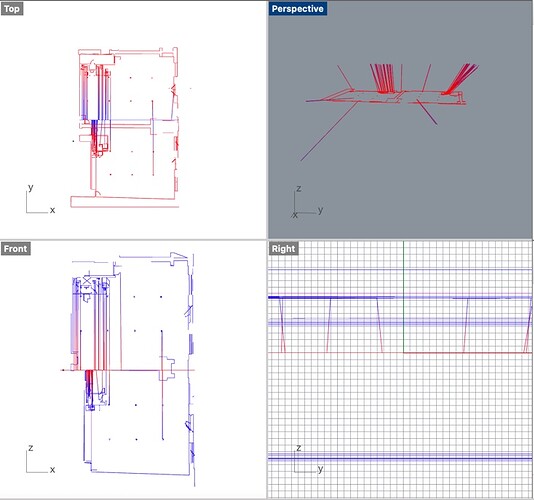Open the Perspective viewport title menu

click(x=297, y=9)
